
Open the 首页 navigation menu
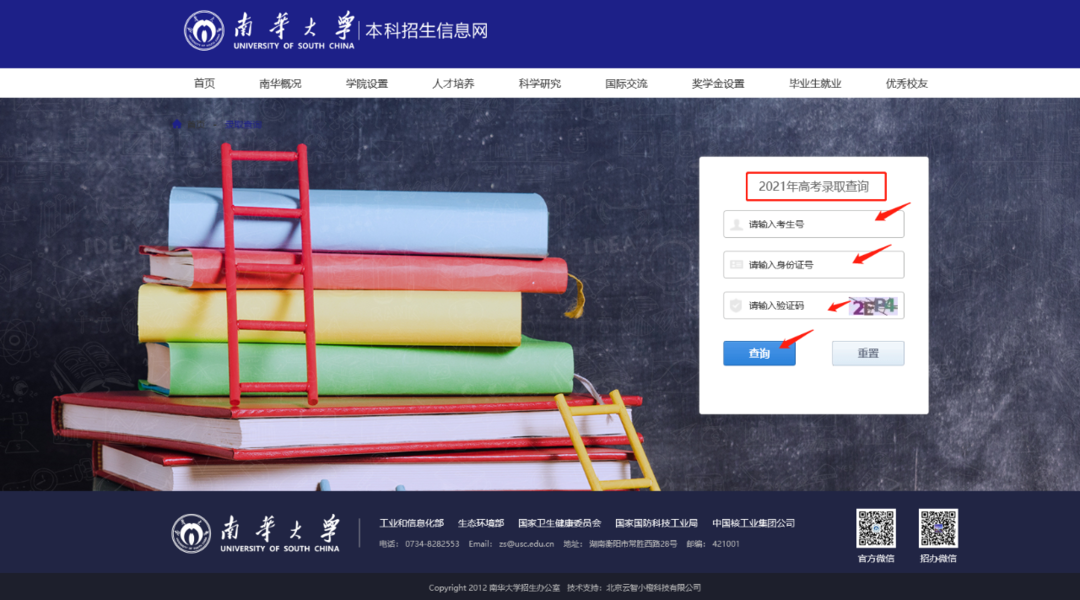(203, 83)
